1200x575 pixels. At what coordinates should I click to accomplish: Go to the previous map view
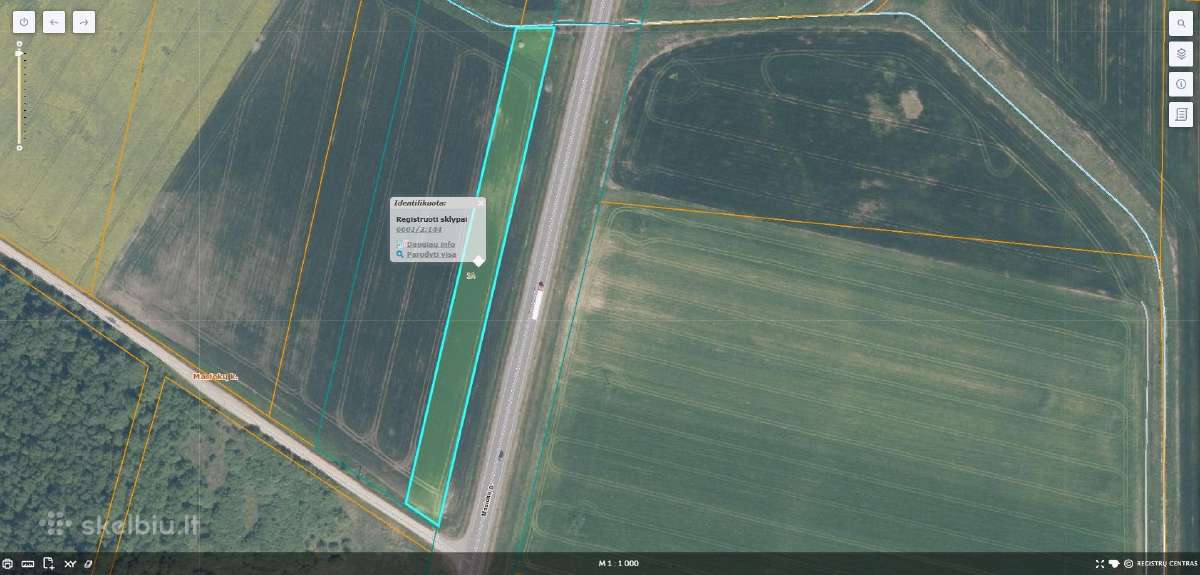(x=54, y=21)
